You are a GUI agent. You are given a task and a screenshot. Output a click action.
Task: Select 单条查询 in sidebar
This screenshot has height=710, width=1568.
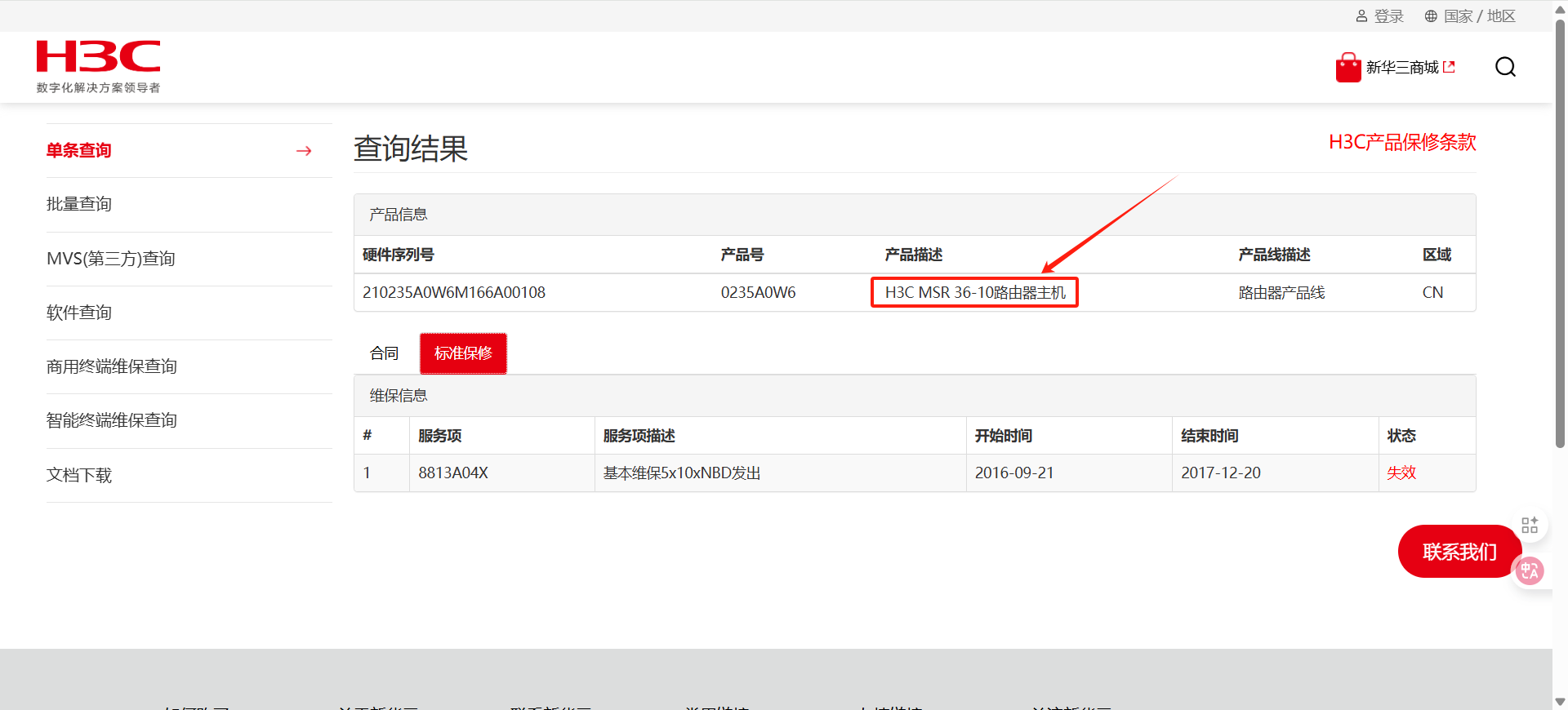tap(79, 150)
